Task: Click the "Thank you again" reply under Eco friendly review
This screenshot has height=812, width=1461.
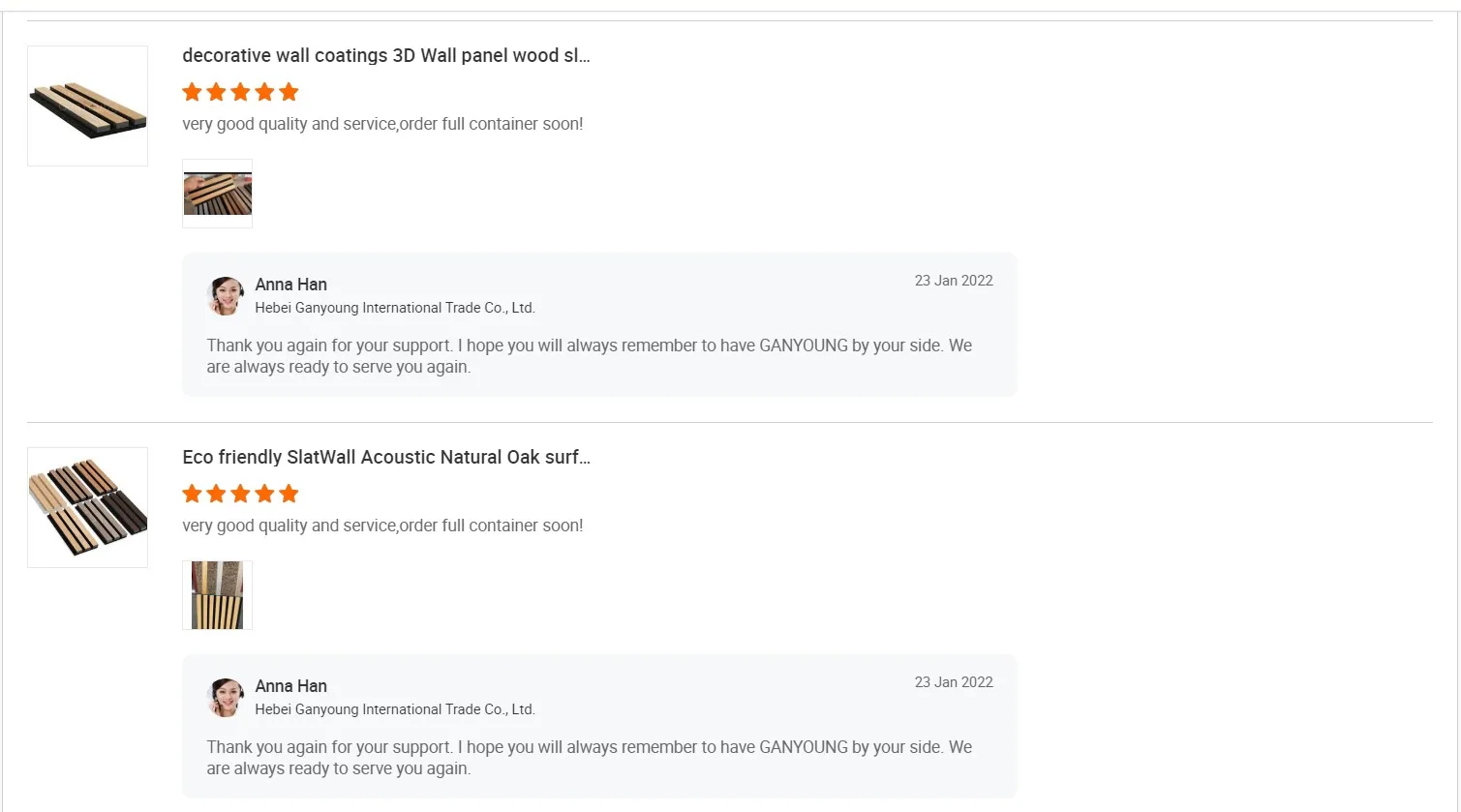Action: coord(589,758)
